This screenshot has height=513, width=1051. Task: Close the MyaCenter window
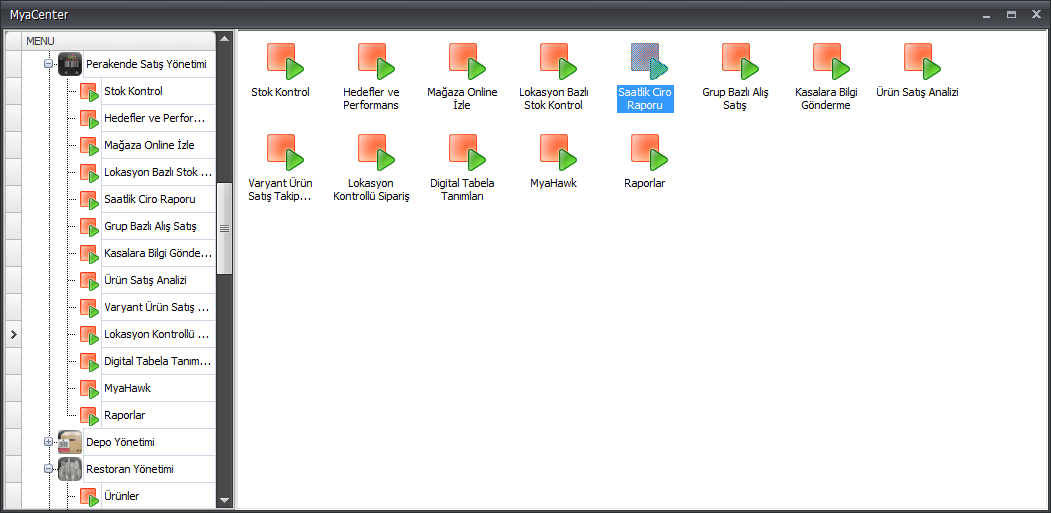point(1036,14)
